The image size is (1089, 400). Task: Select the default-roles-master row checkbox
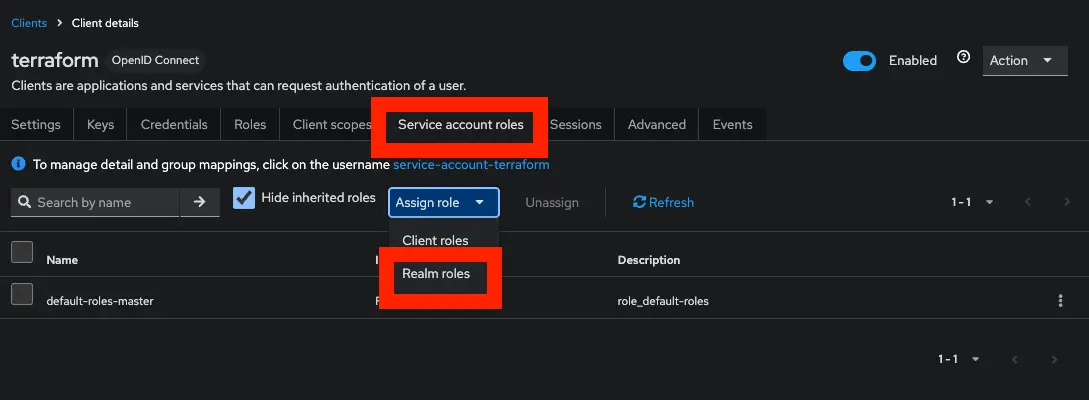(22, 294)
